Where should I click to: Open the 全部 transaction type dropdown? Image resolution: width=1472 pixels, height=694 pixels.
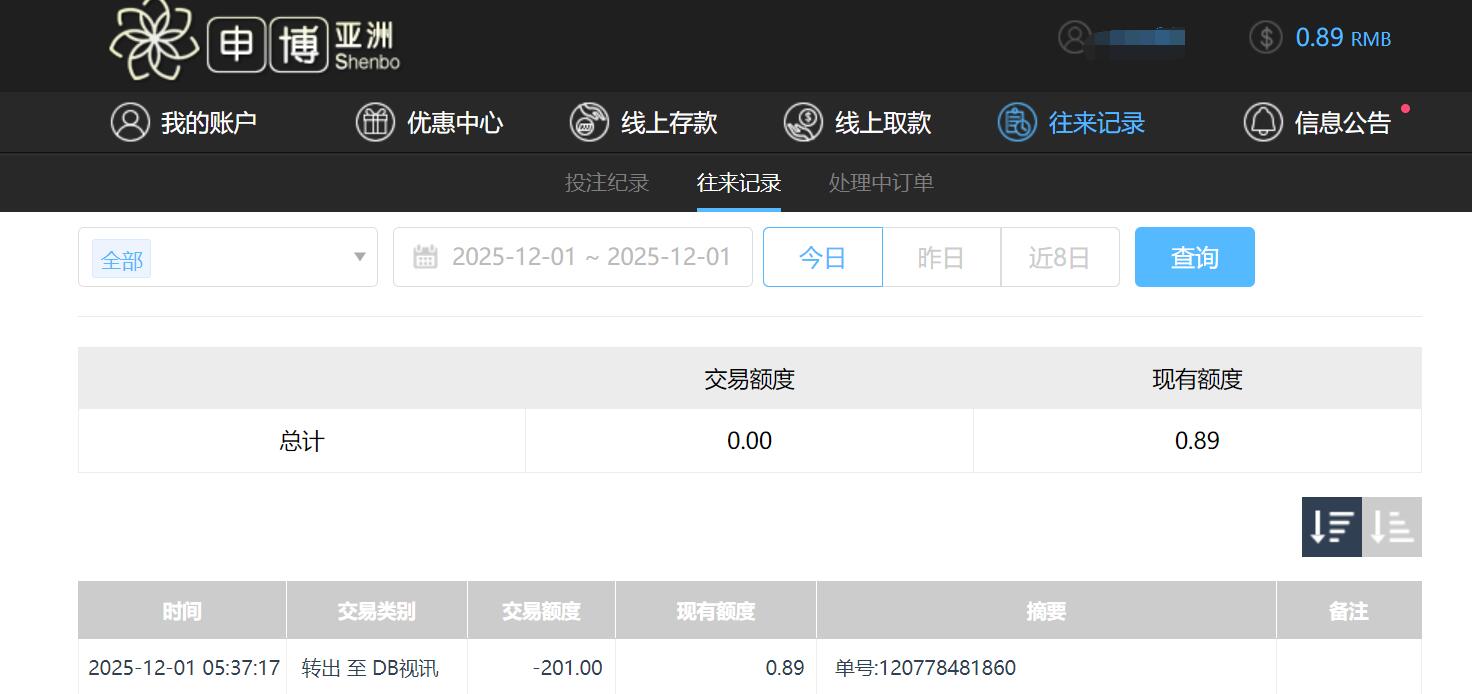(227, 256)
